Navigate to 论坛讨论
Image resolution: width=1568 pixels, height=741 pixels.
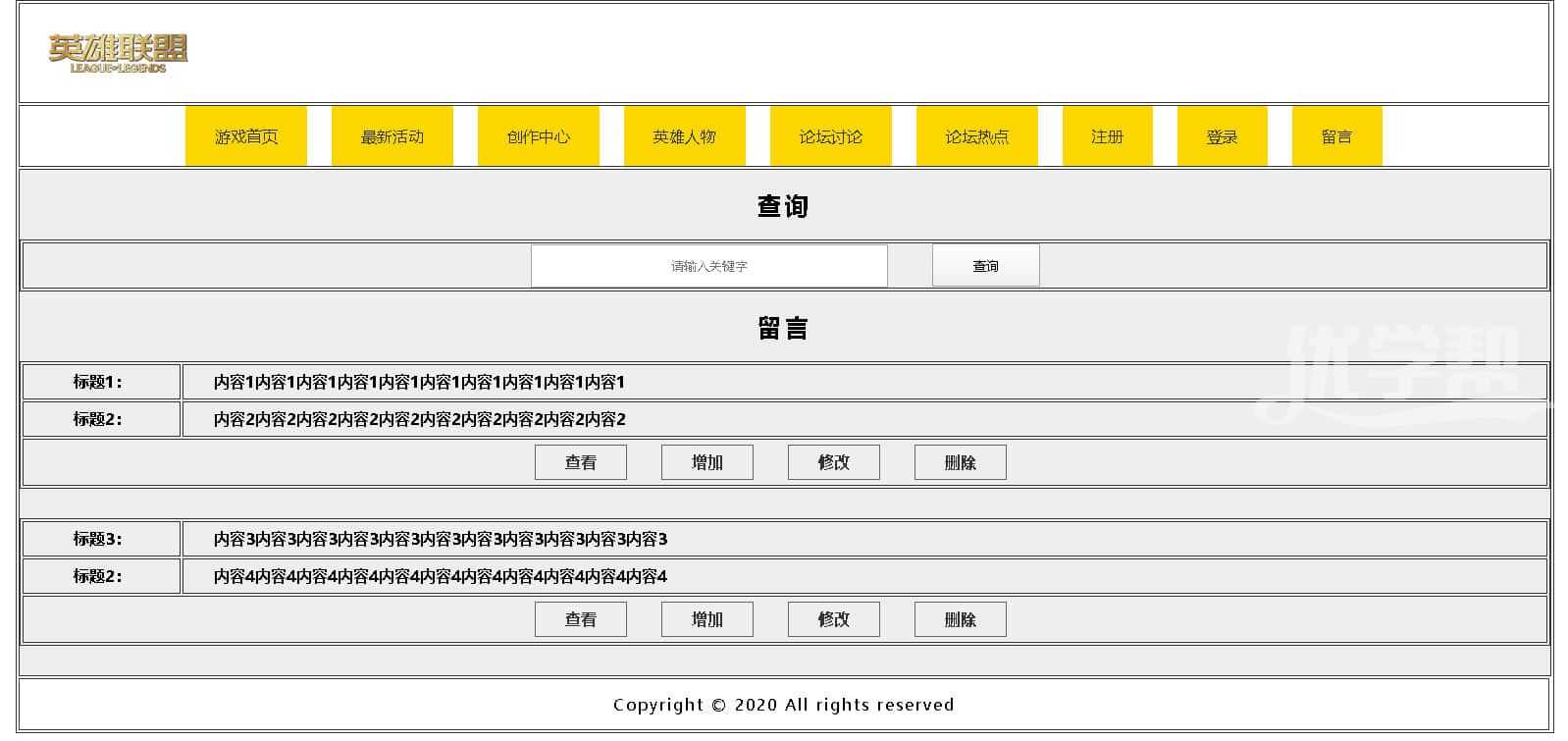(830, 136)
